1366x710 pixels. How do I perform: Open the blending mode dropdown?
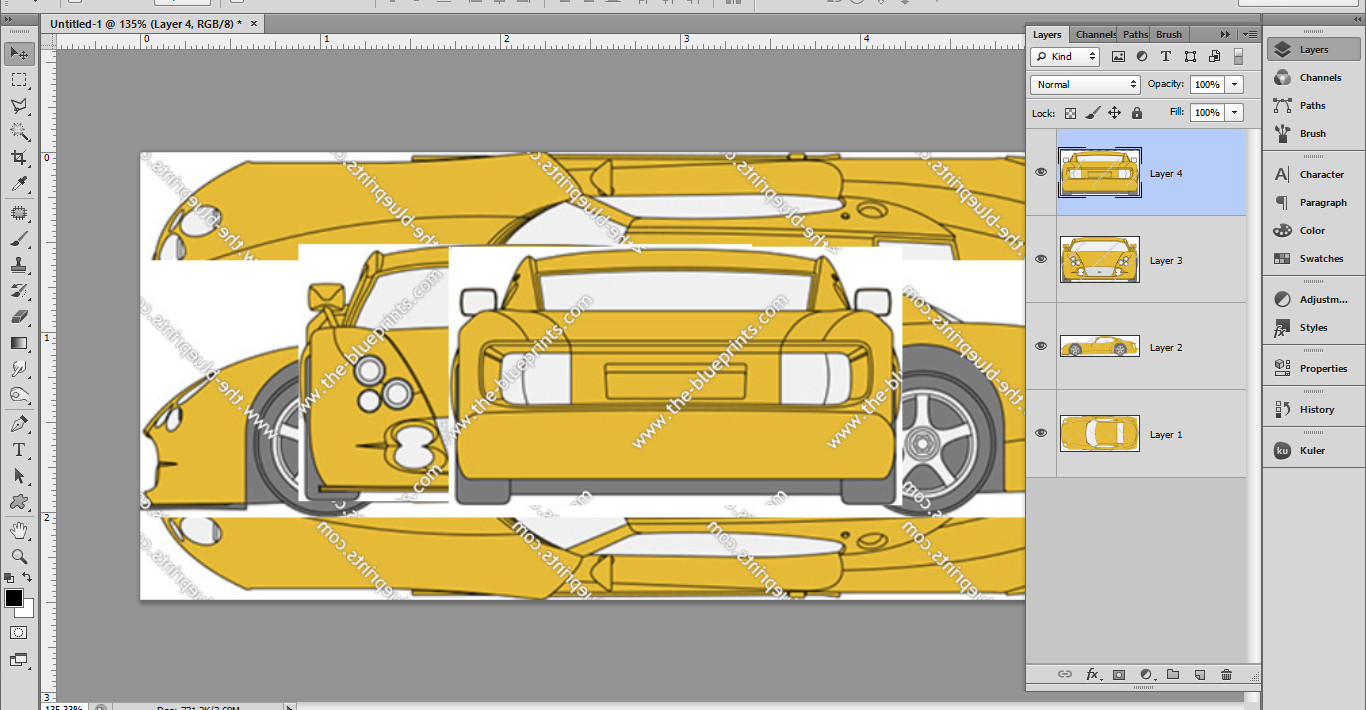[1084, 84]
